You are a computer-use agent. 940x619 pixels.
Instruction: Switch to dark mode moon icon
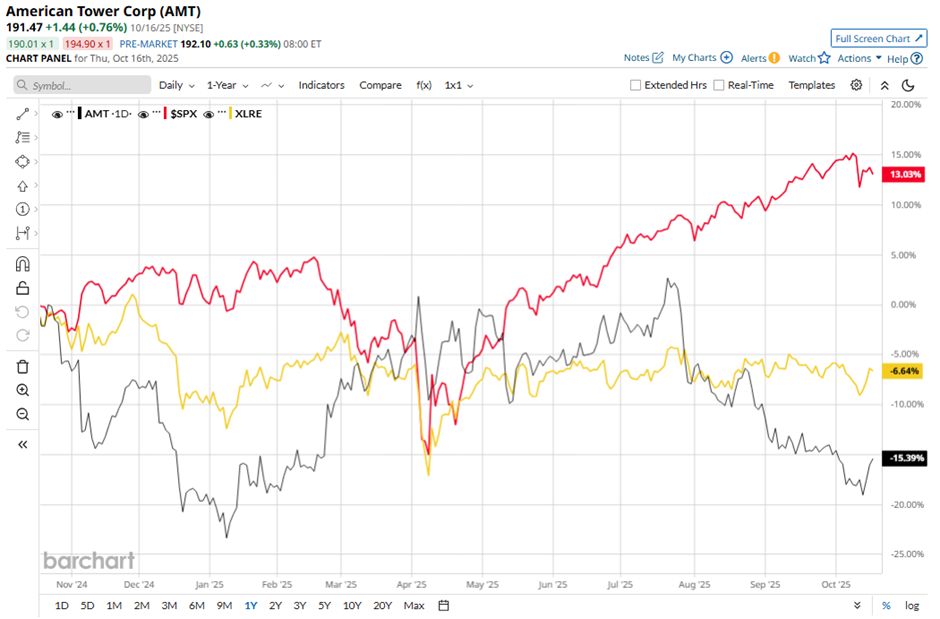coord(908,86)
